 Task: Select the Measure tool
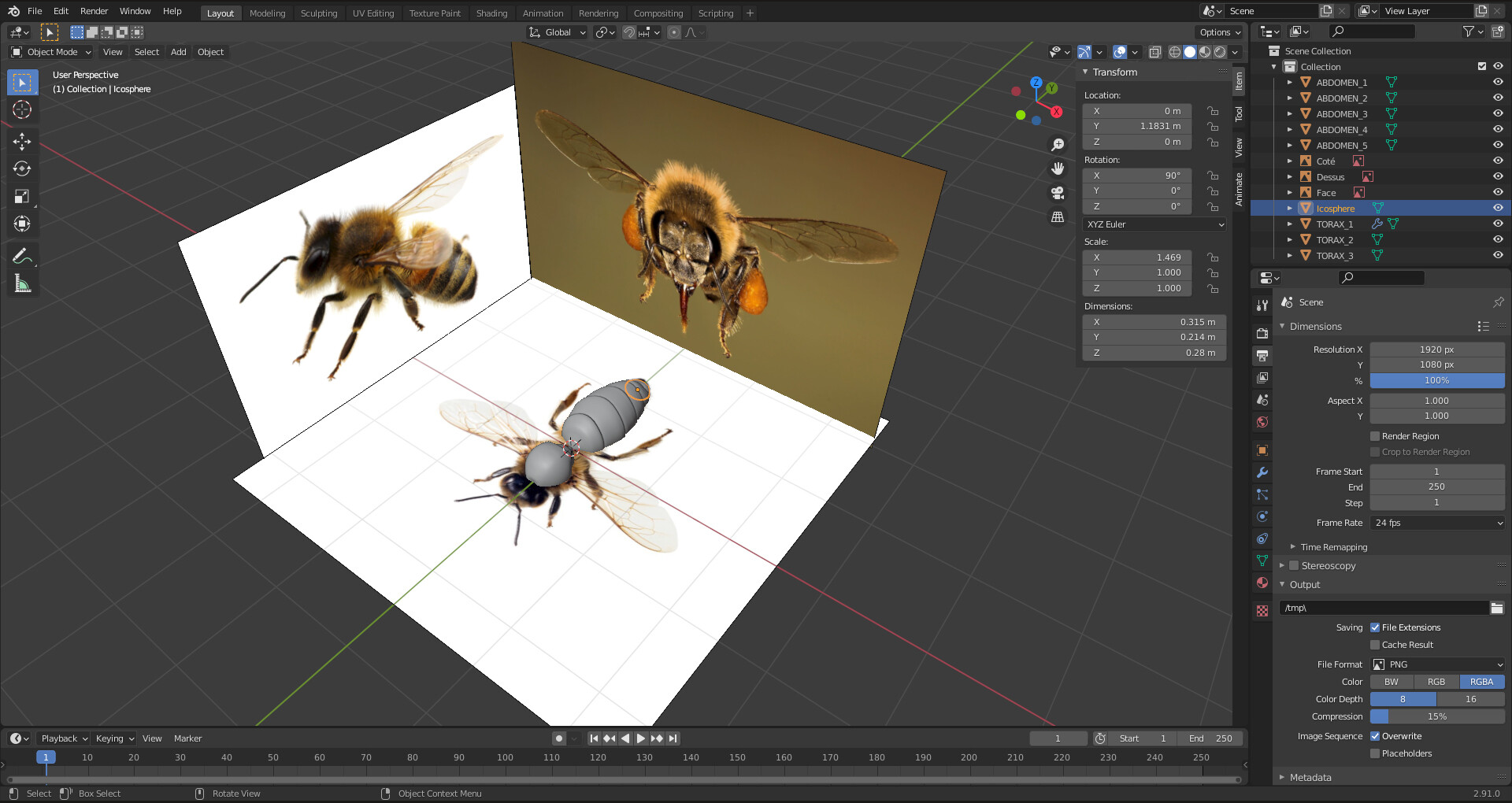(22, 282)
